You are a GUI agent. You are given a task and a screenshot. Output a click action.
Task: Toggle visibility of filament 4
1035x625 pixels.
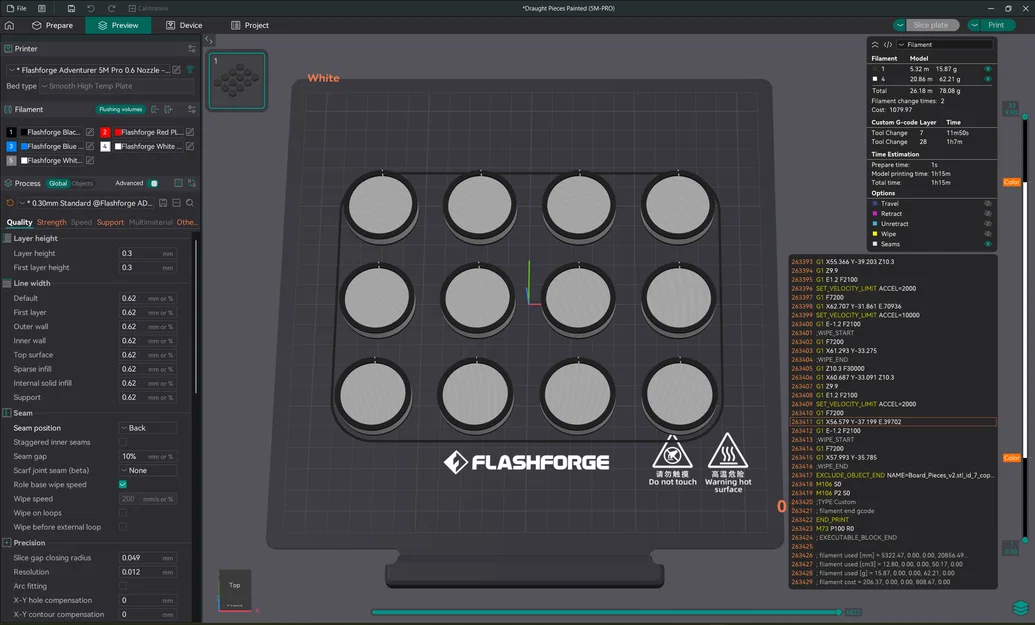click(987, 79)
